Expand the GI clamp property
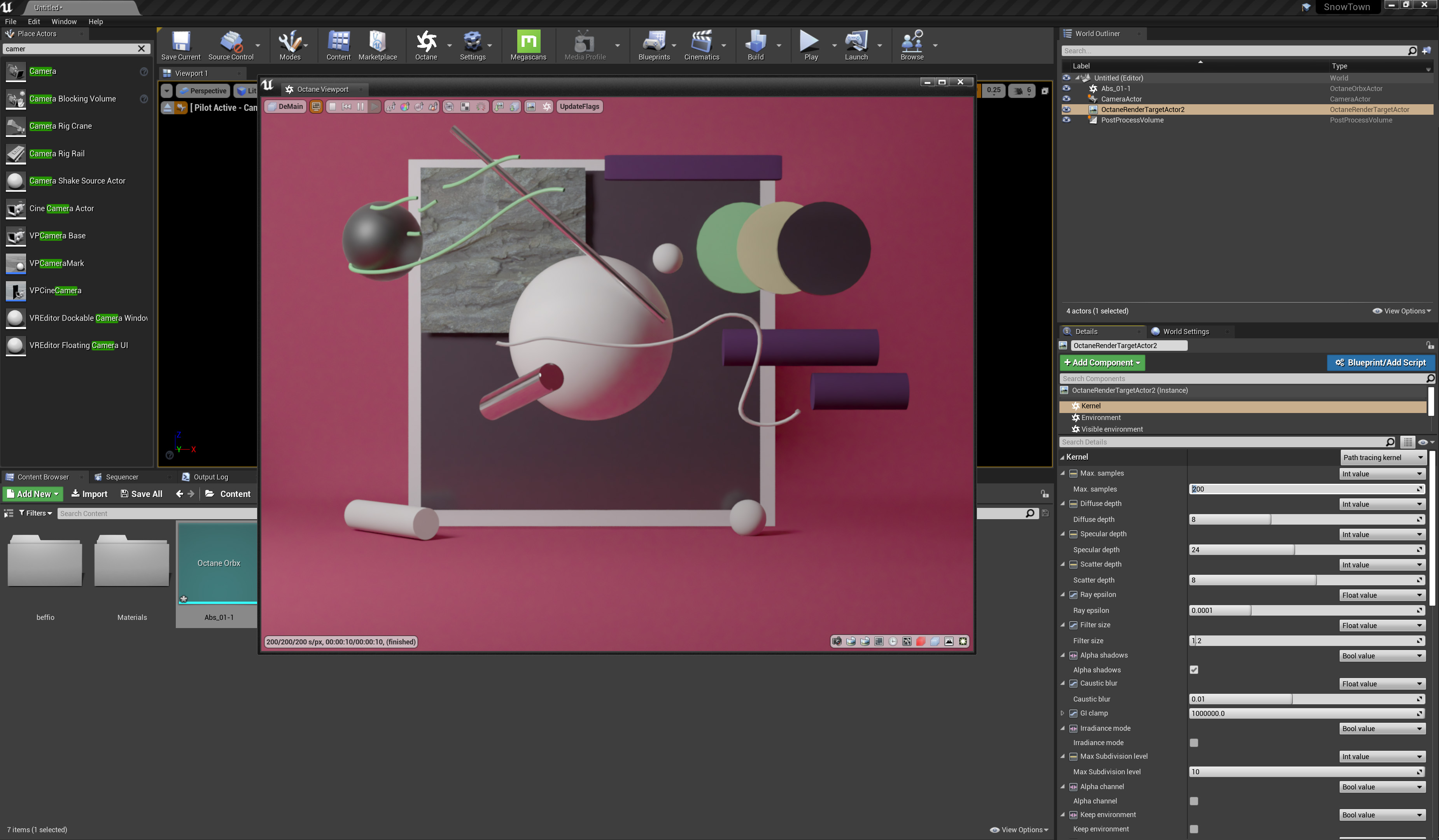 (1062, 713)
